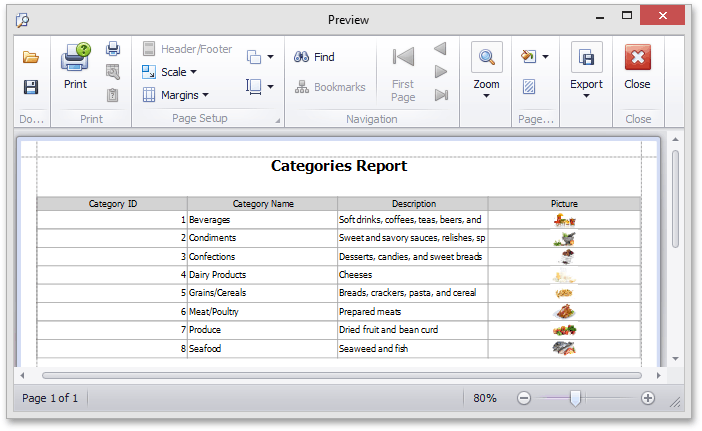Click the Description column header
The image size is (702, 431).
(x=413, y=204)
